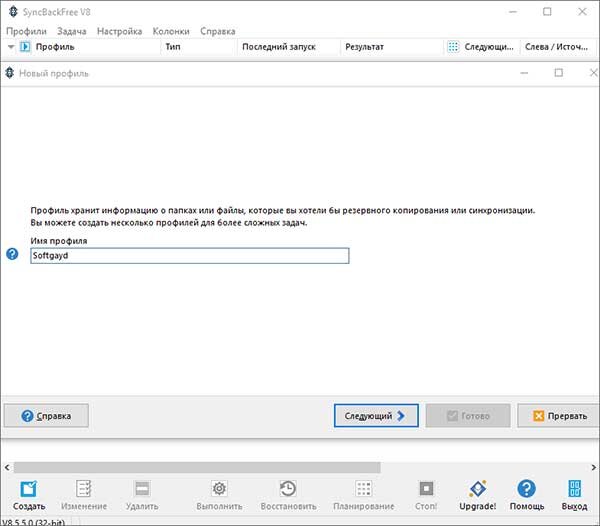Sort by the Последний запуск column header
The image size is (600, 526).
coord(289,47)
